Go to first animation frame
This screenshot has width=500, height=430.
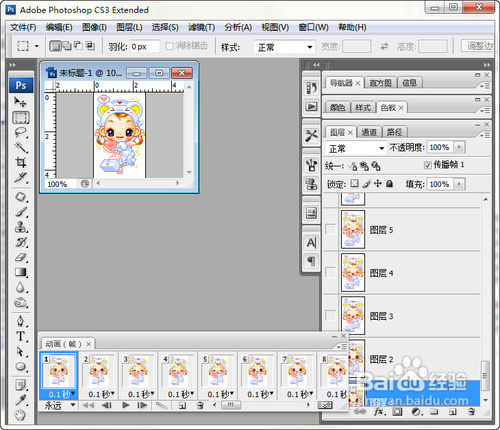(88, 405)
